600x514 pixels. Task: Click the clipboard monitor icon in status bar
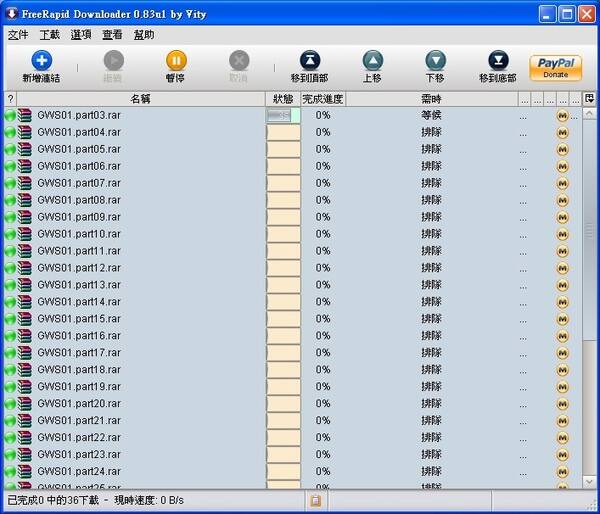(316, 500)
